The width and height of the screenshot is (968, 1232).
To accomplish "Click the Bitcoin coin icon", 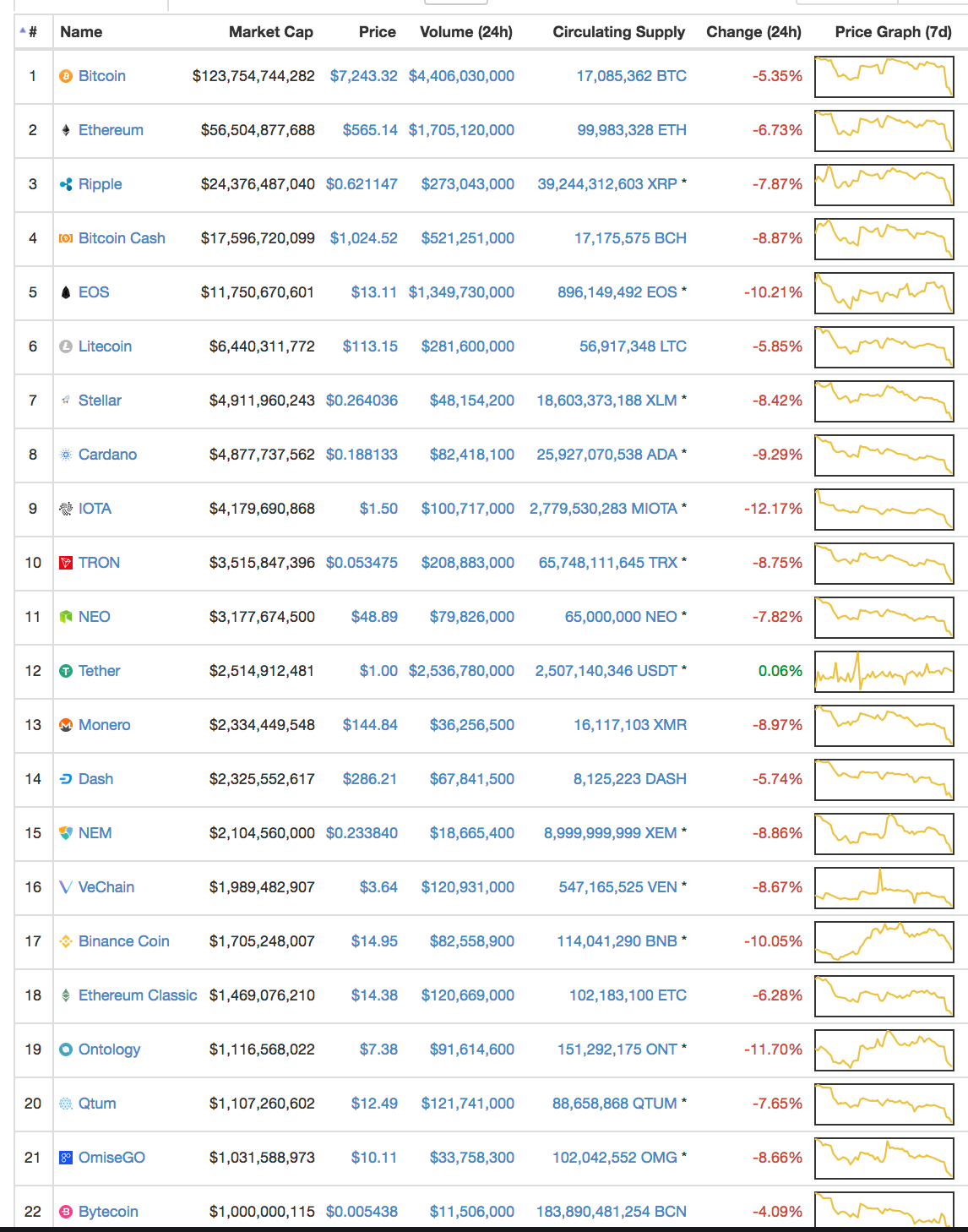I will (x=66, y=76).
